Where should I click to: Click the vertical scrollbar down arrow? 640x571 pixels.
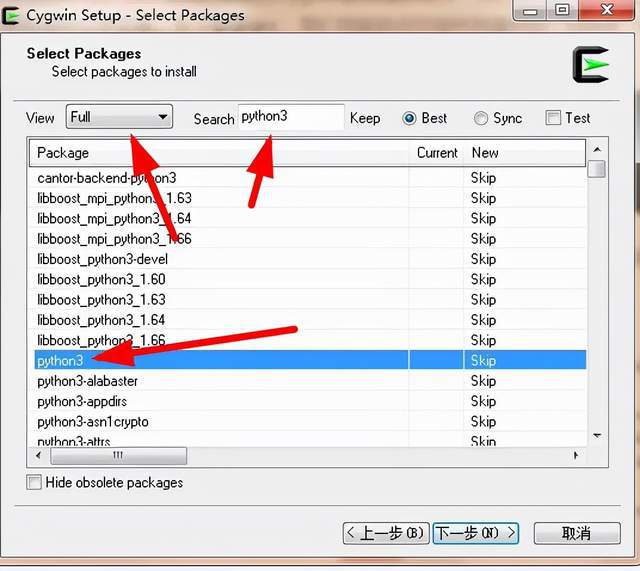click(x=597, y=435)
